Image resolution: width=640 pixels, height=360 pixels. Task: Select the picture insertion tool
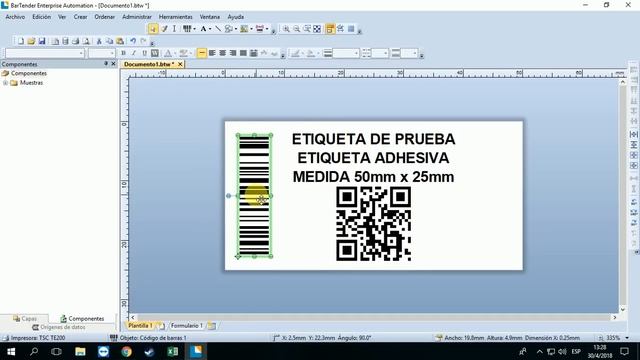click(x=244, y=29)
